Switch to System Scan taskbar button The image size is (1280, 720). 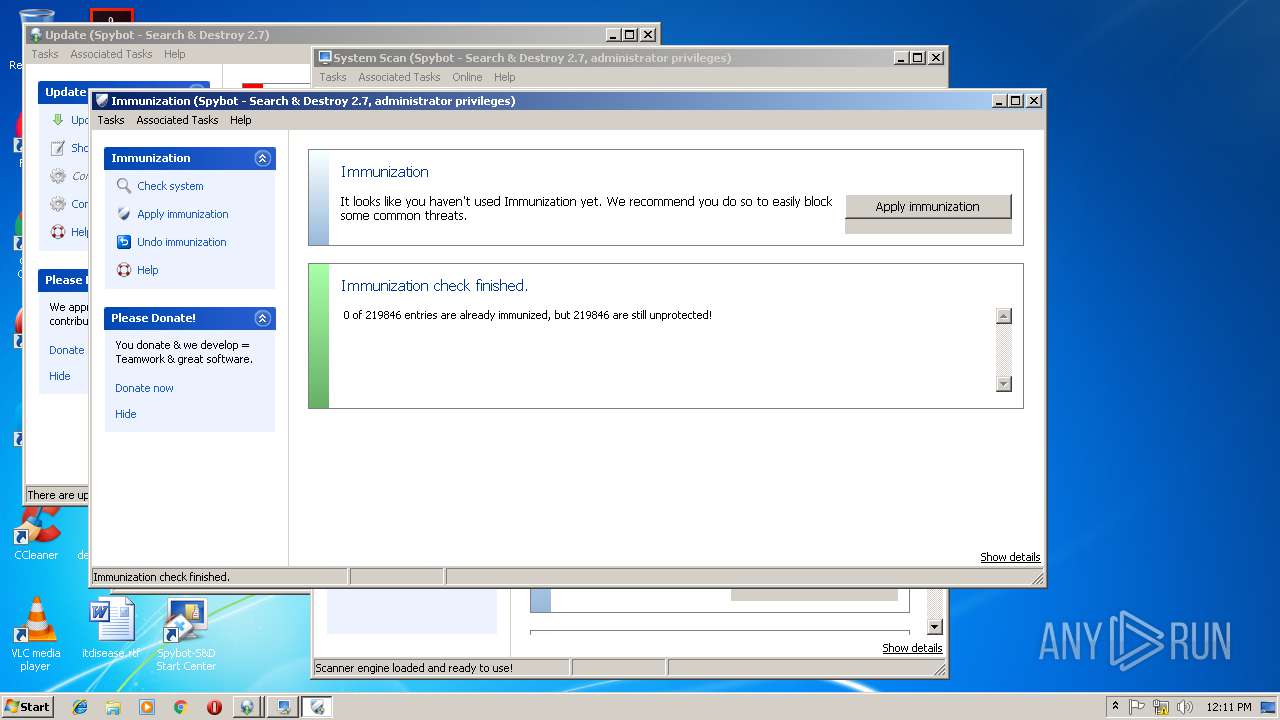[283, 707]
